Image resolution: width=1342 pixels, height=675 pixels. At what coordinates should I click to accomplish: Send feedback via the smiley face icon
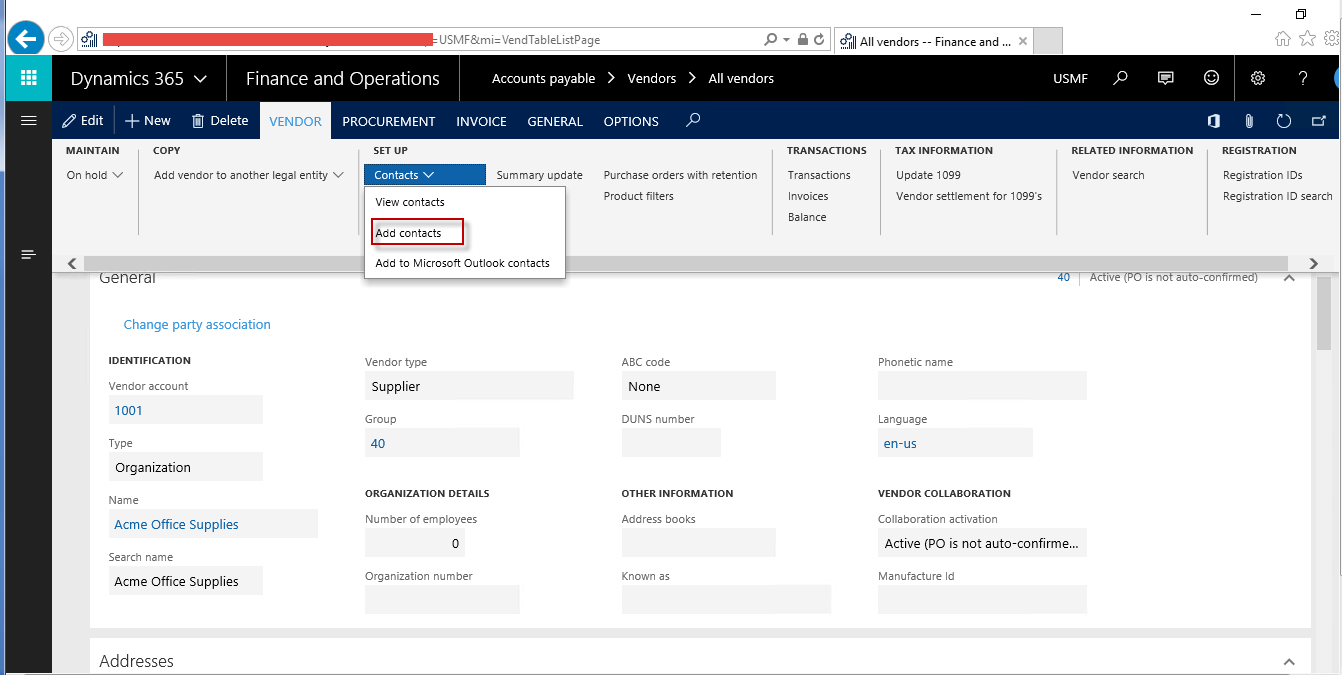(x=1211, y=77)
